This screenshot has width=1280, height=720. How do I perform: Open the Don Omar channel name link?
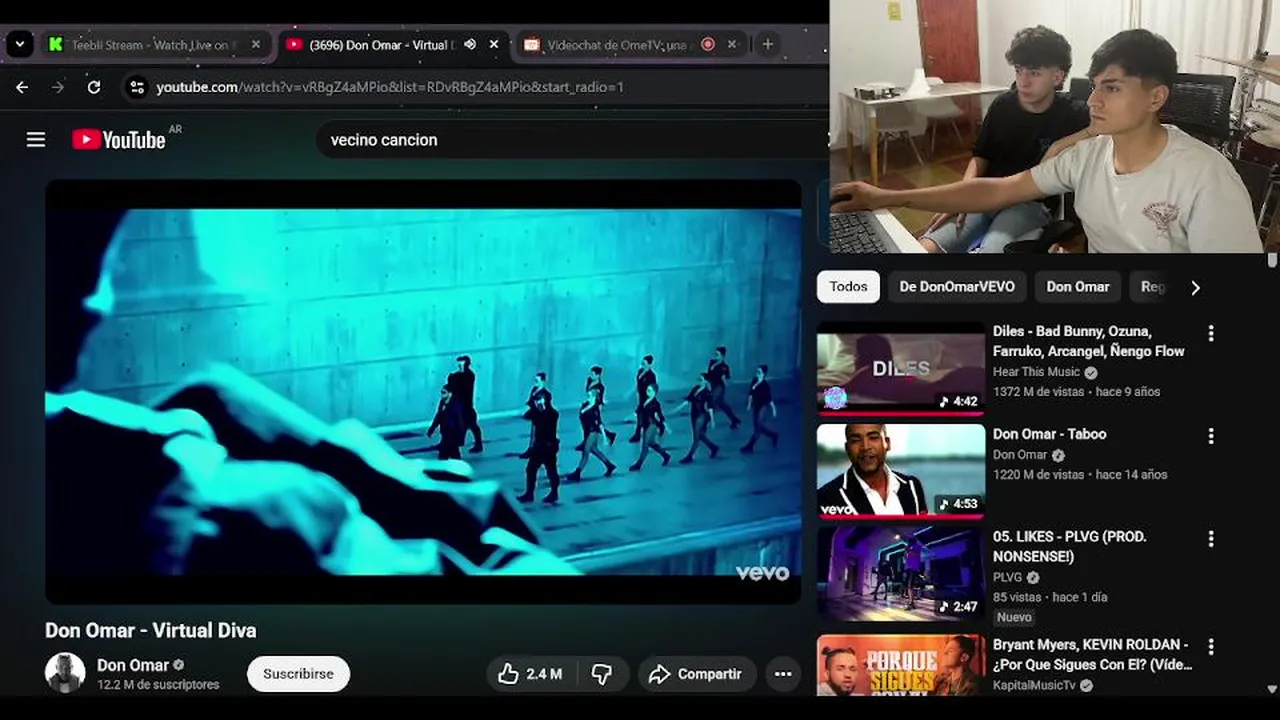[x=133, y=665]
